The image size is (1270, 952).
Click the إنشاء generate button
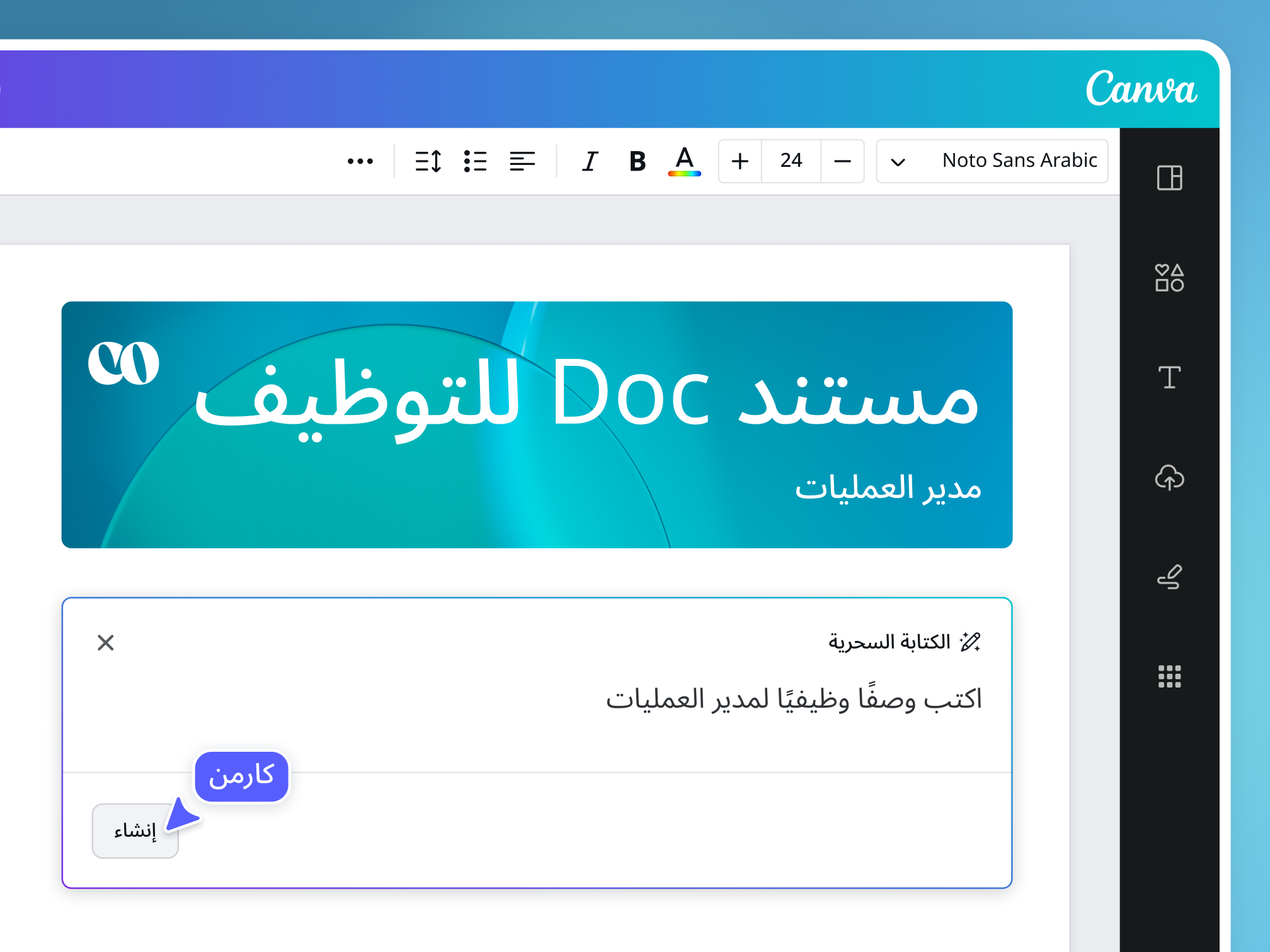(x=135, y=831)
